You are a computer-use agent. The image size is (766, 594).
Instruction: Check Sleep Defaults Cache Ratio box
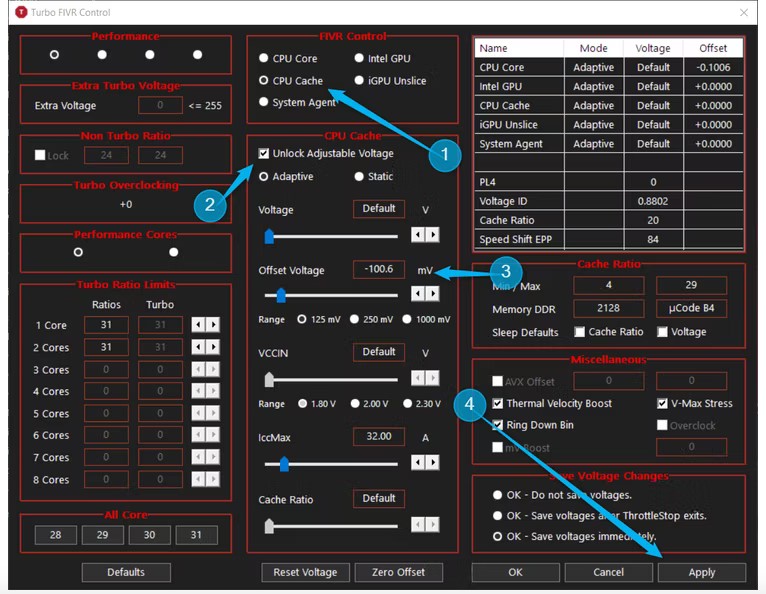click(x=579, y=332)
